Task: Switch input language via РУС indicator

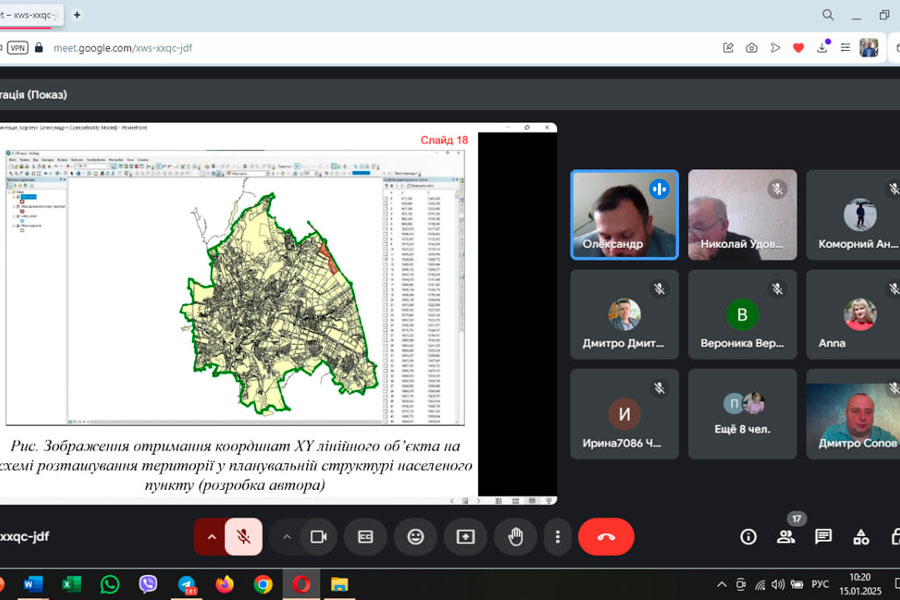Action: point(820,584)
